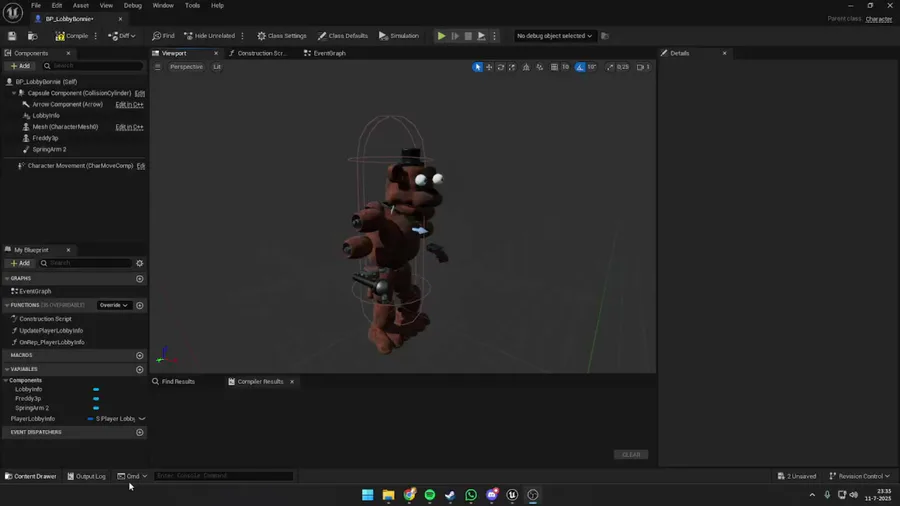900x506 pixels.
Task: Open Hide Unrelated options three-dot menu
Action: (242, 36)
